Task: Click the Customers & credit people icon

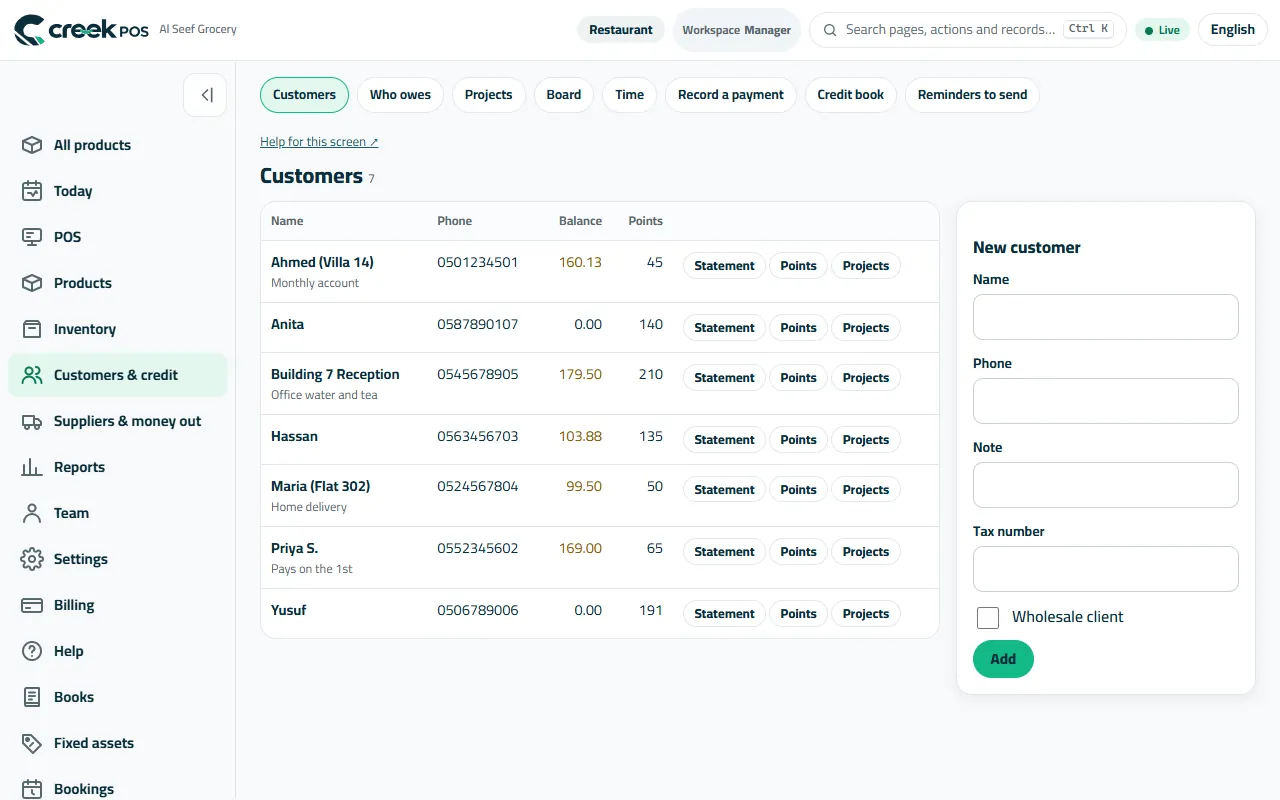Action: tap(32, 375)
